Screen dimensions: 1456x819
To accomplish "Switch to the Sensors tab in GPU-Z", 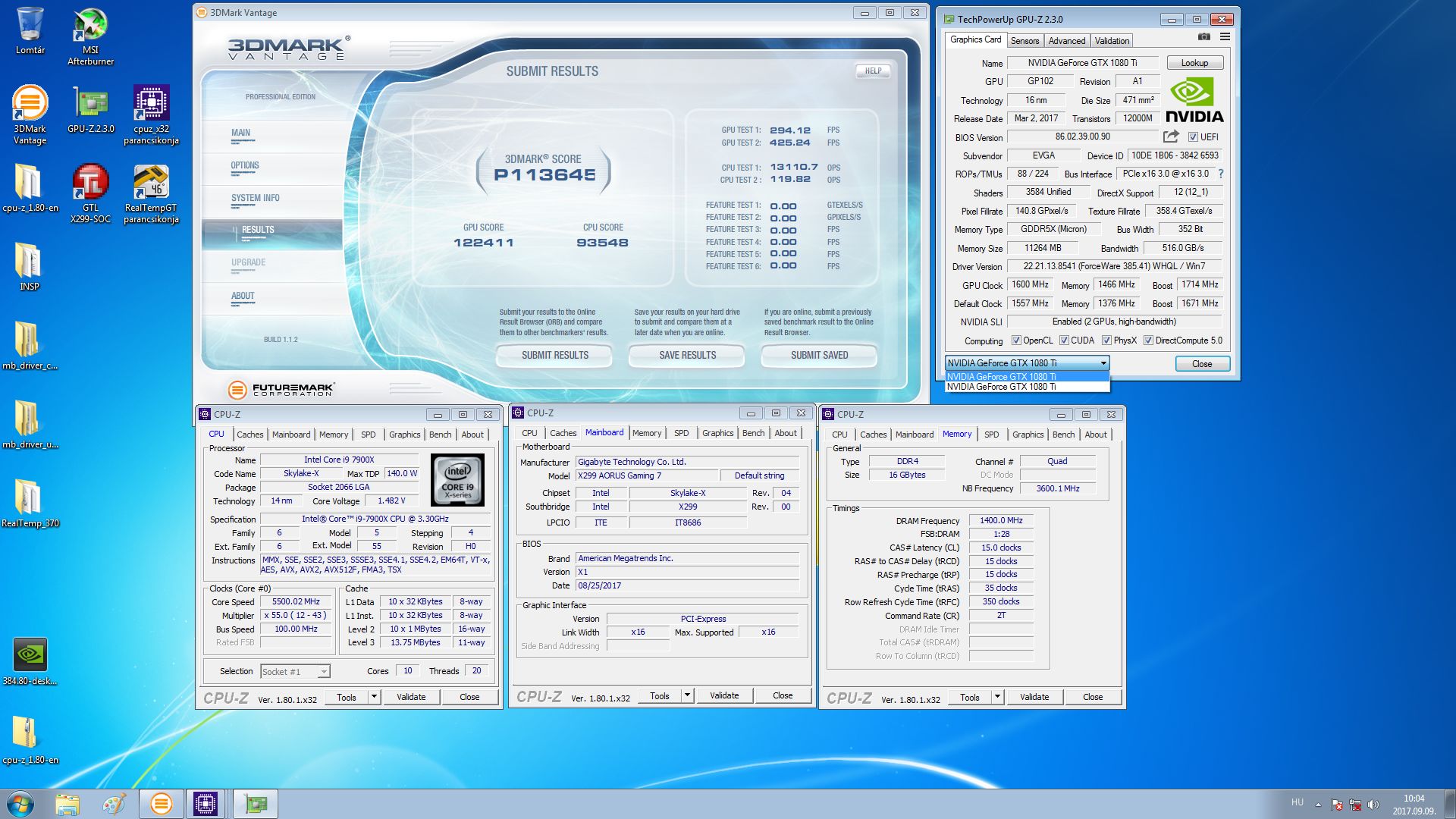I will (1025, 41).
